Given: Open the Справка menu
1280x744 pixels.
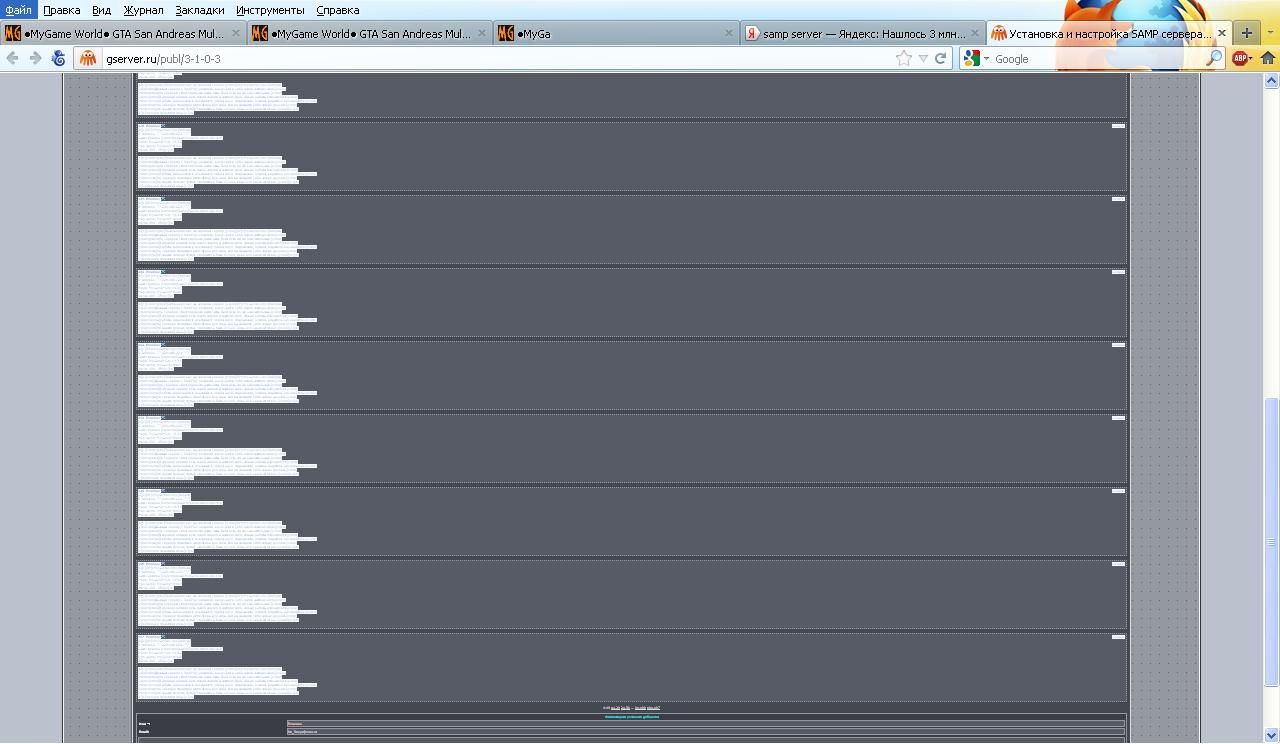Looking at the screenshot, I should pos(337,10).
